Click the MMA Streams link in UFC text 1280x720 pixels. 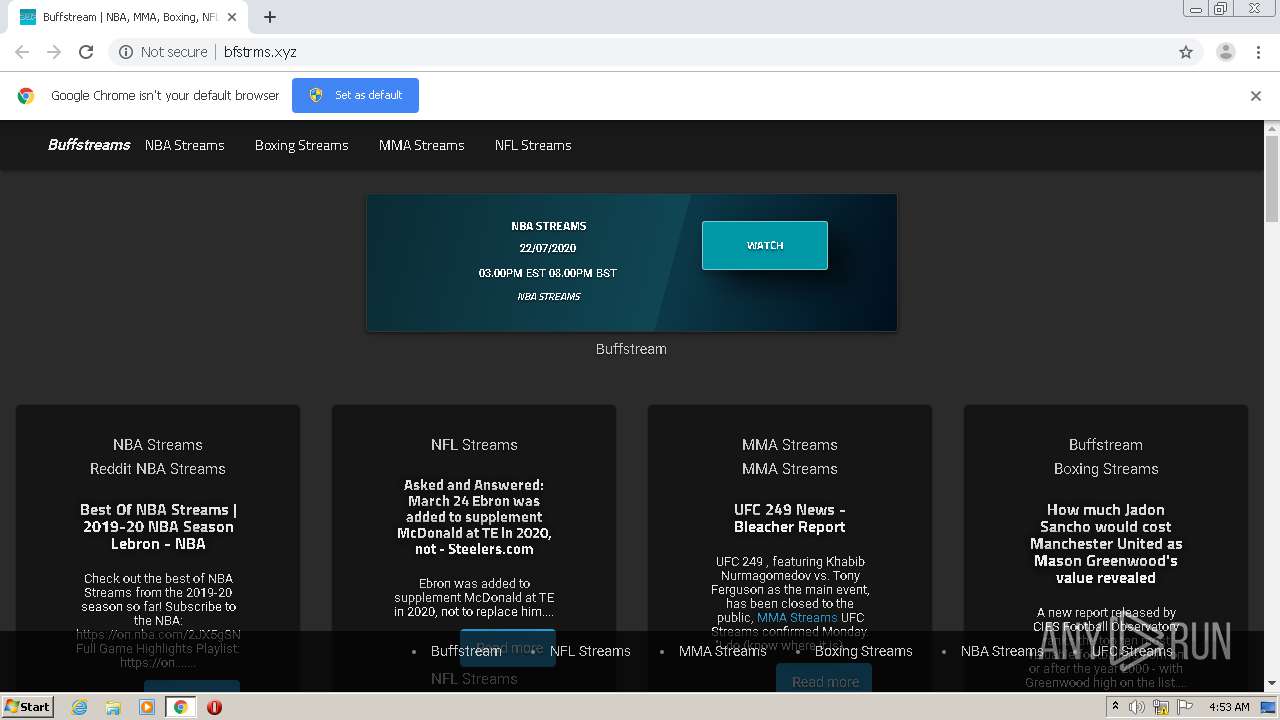click(797, 618)
